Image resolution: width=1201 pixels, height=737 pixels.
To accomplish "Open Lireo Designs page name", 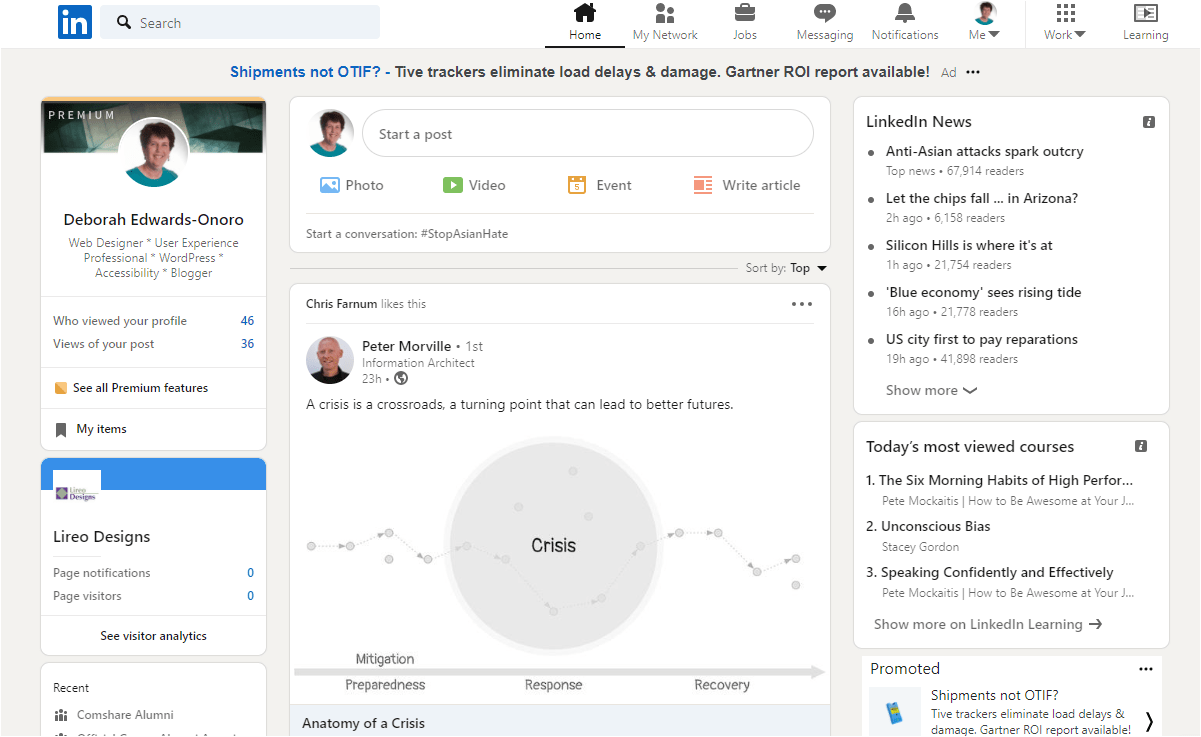I will tap(102, 537).
